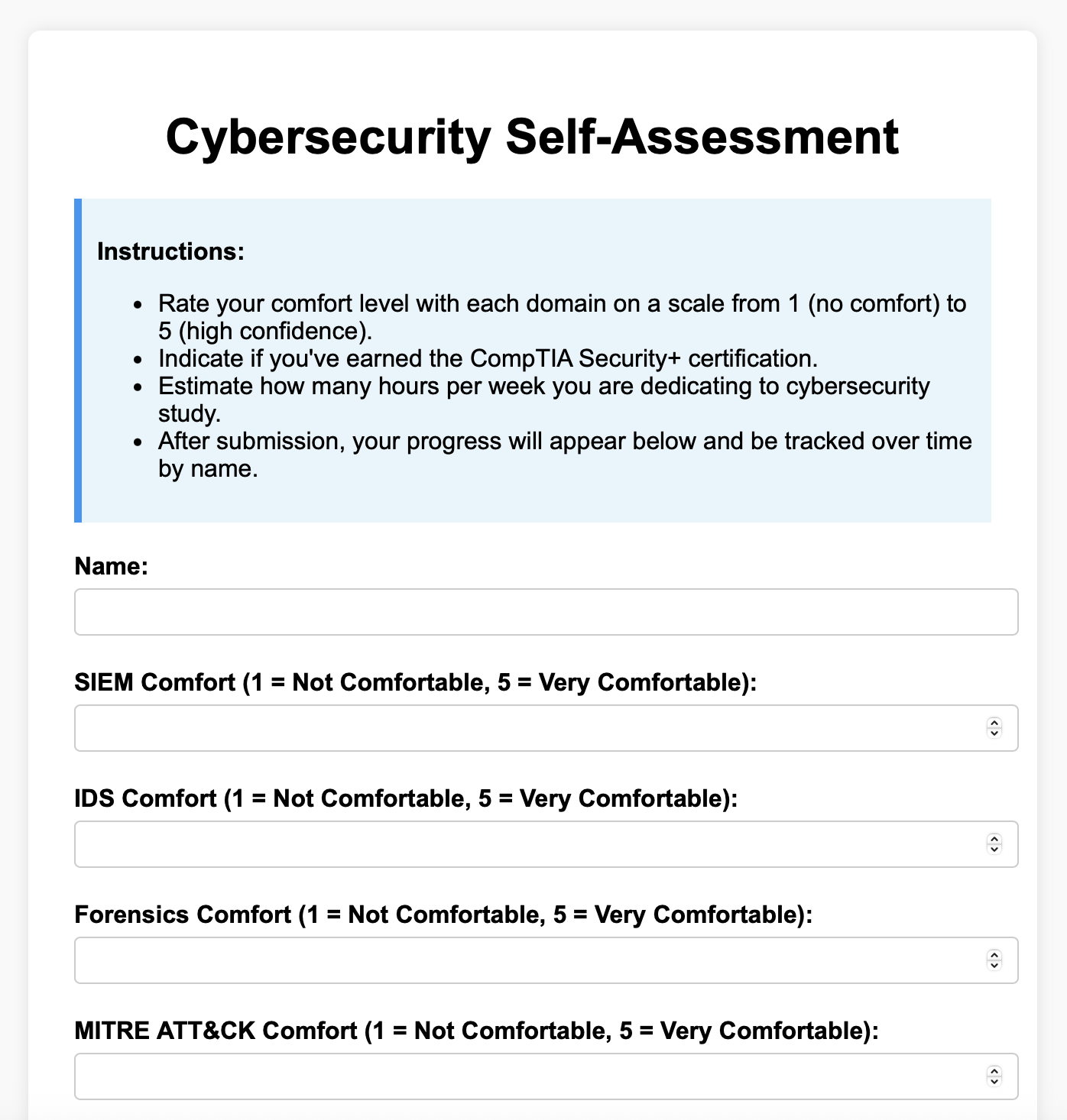
Task: Click the MITRE ATT&CK Comfort number field
Action: click(x=527, y=1076)
